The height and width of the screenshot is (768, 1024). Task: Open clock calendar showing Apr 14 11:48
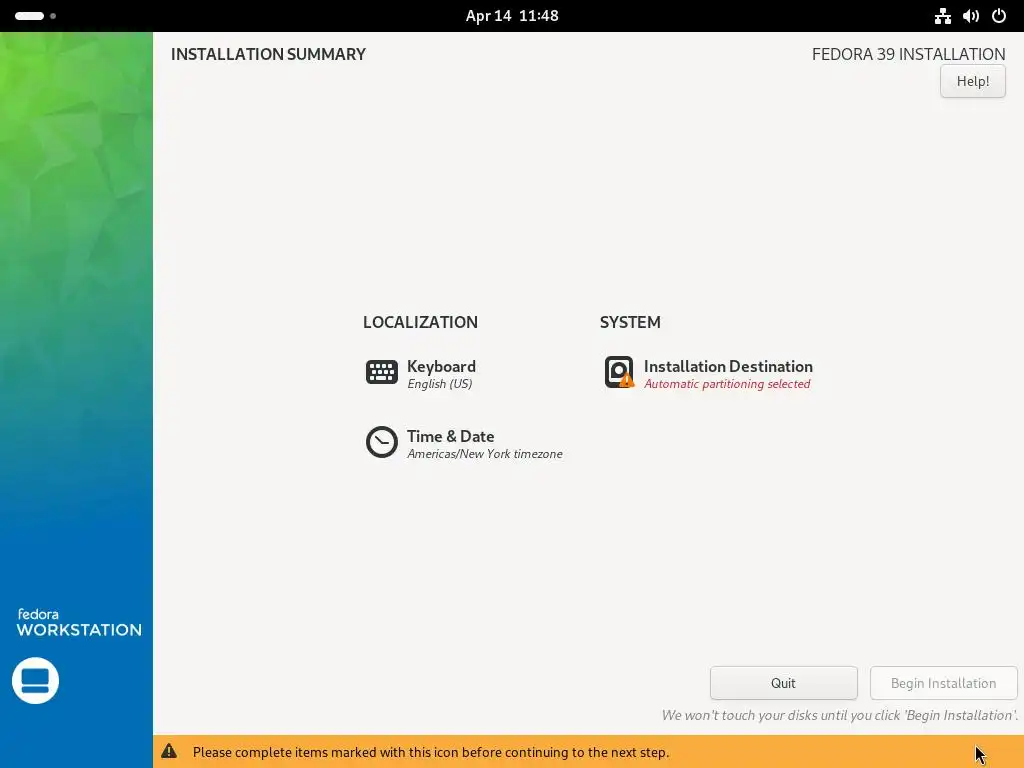coord(512,16)
